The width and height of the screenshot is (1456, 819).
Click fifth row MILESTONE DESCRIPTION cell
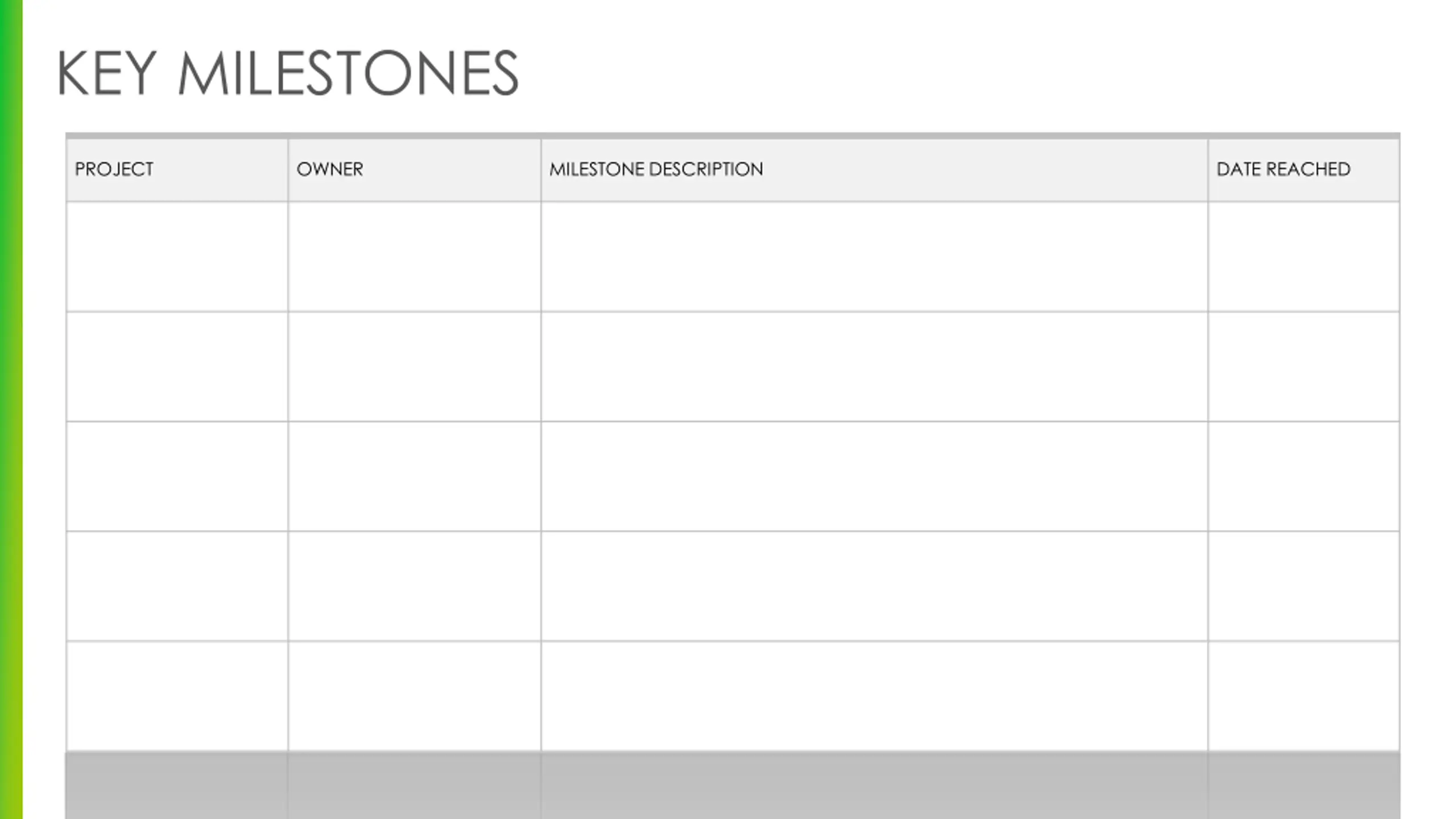click(875, 696)
